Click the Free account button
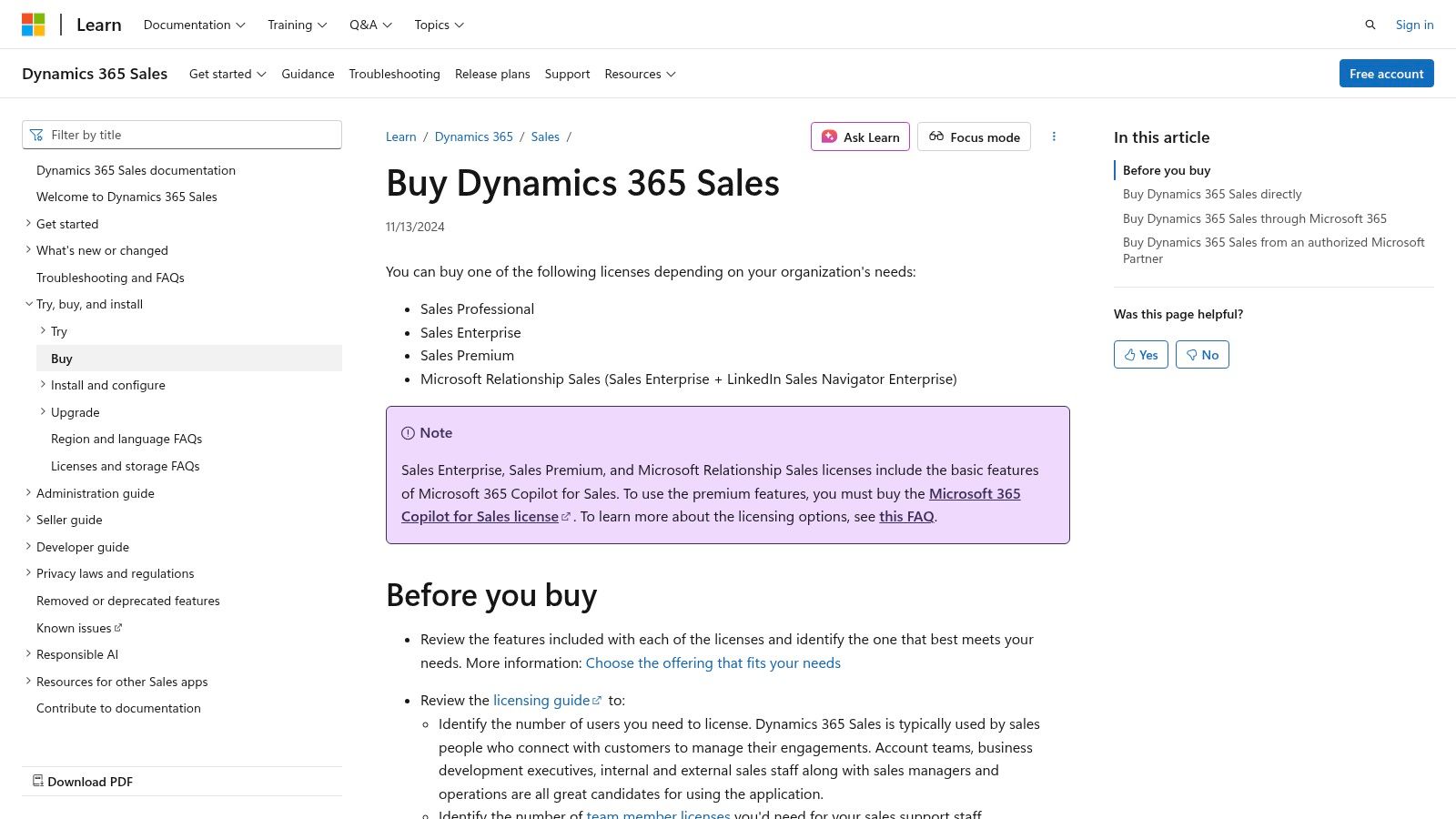 [x=1386, y=74]
